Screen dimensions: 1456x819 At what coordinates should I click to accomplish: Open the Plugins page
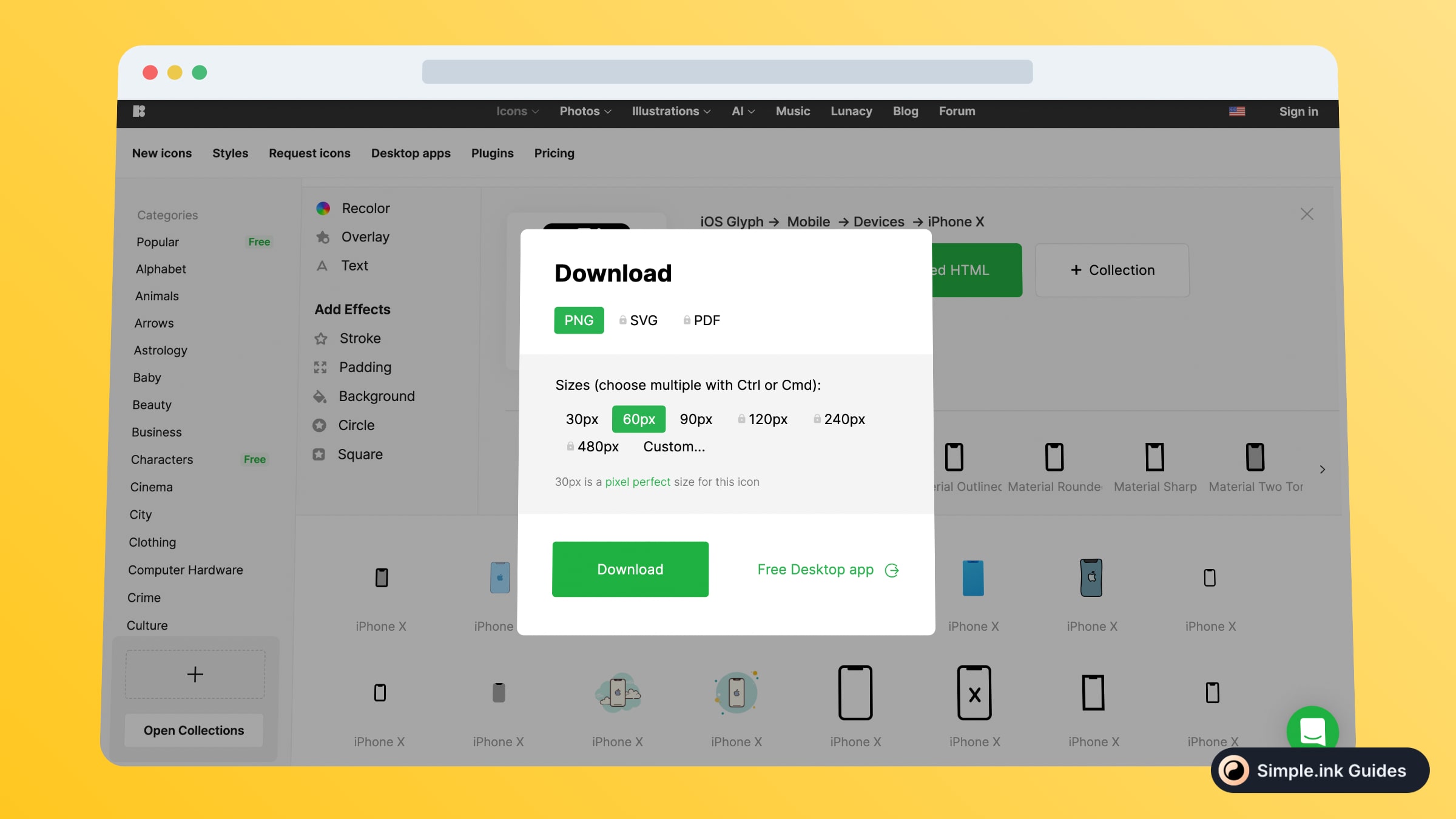point(492,153)
